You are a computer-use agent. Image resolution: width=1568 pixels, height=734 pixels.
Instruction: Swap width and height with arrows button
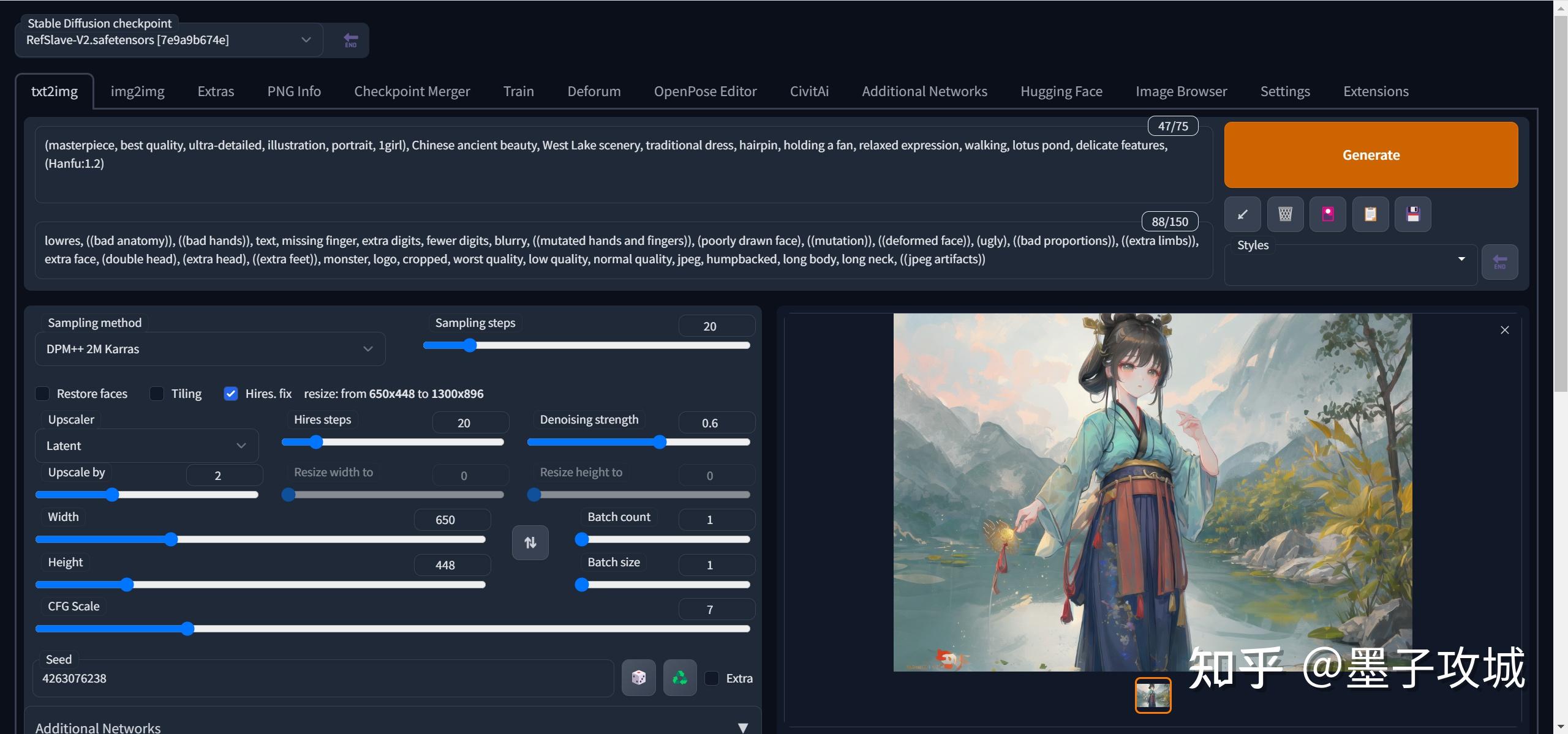(x=530, y=542)
